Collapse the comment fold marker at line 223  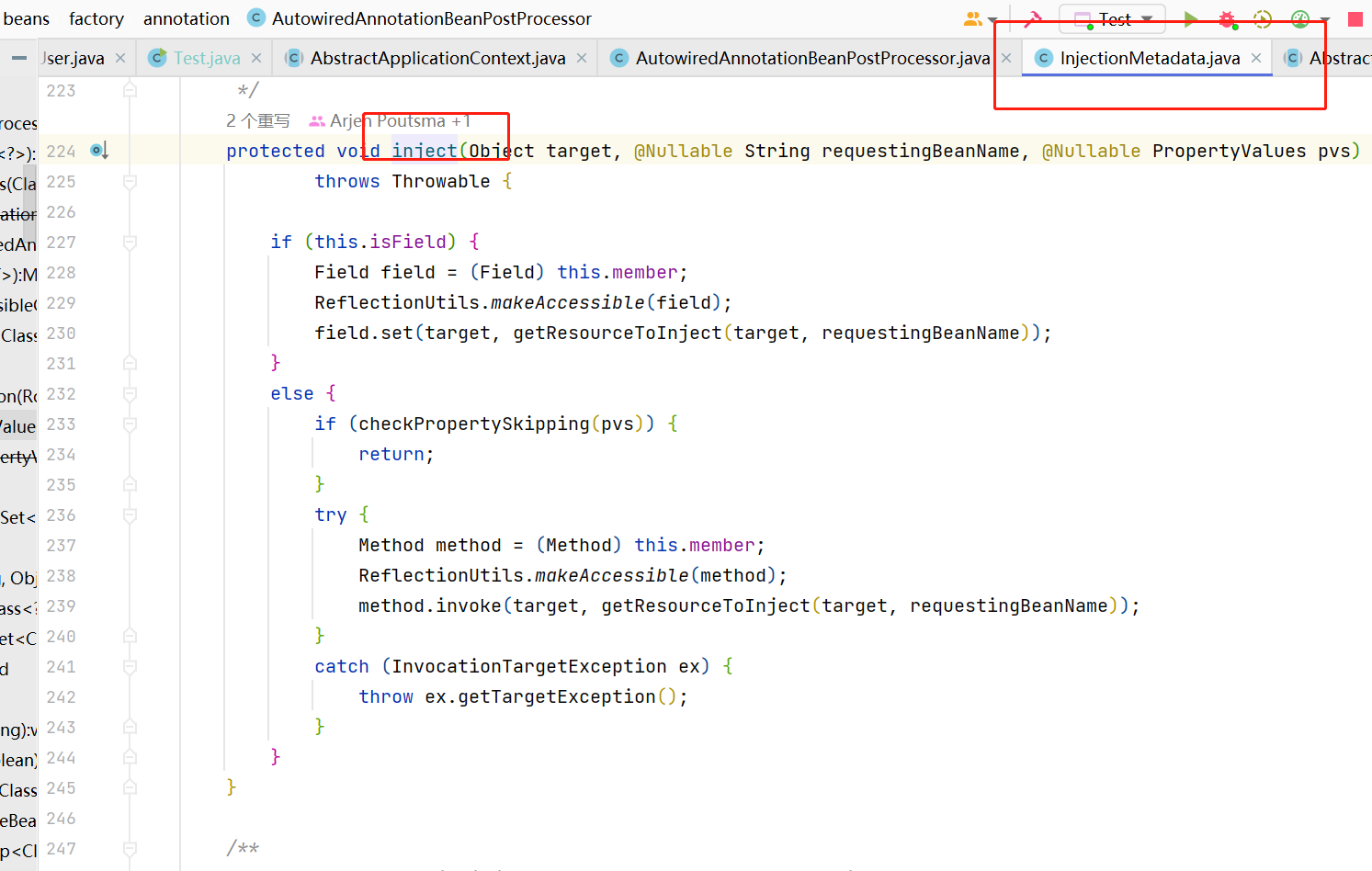[130, 90]
